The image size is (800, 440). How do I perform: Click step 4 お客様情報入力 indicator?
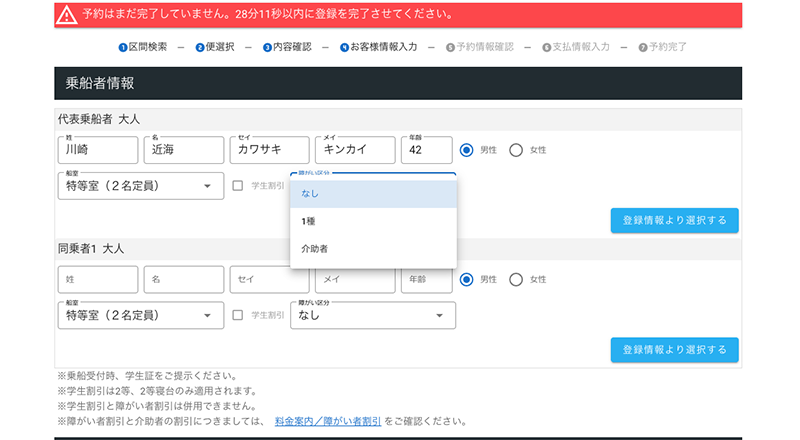[378, 47]
